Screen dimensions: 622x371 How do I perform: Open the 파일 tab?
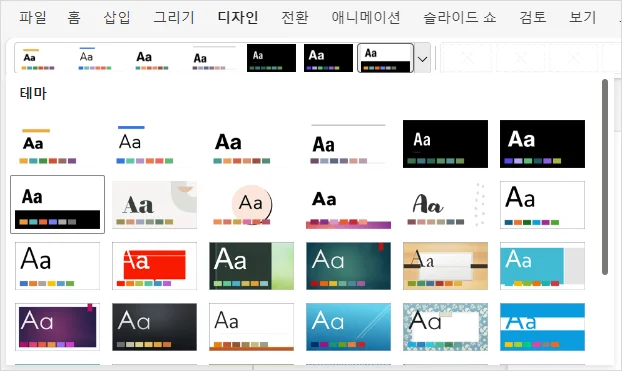[x=33, y=17]
